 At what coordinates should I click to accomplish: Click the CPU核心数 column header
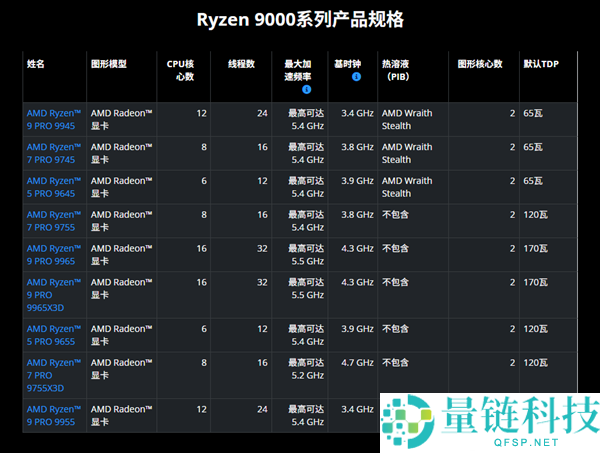pyautogui.click(x=181, y=70)
